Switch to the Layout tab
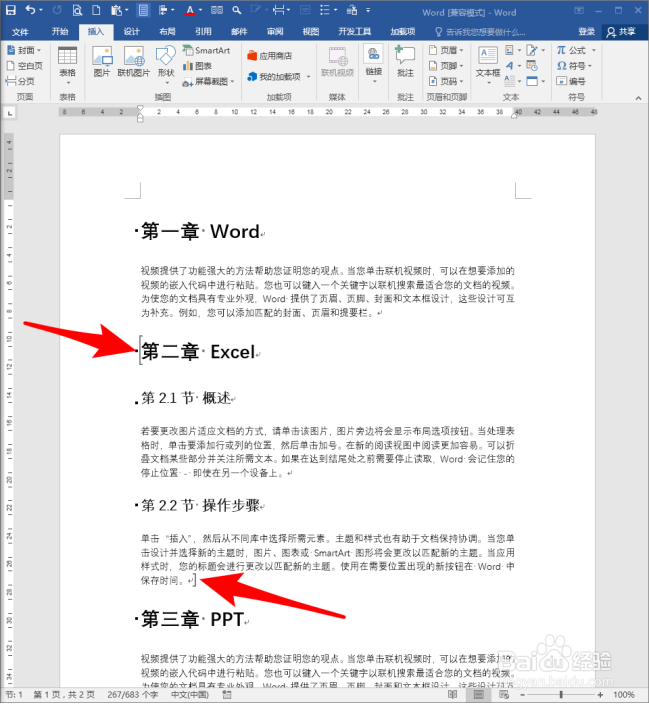Viewport: 649px width, 704px height. coord(167,31)
